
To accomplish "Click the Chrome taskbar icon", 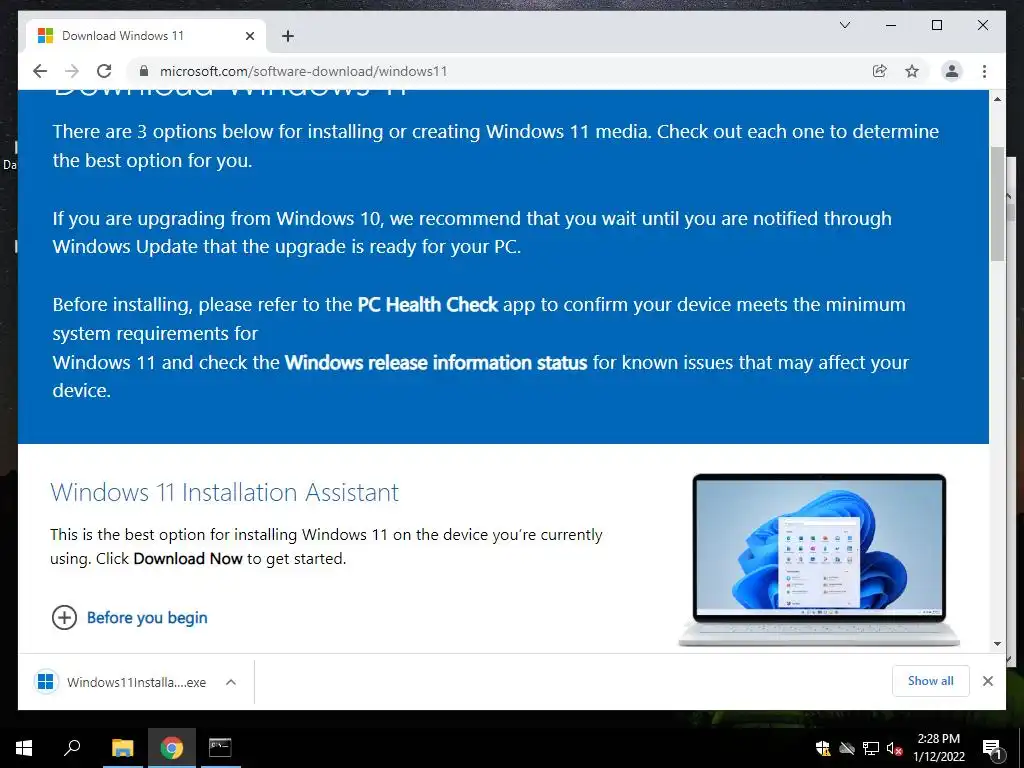I will (172, 748).
